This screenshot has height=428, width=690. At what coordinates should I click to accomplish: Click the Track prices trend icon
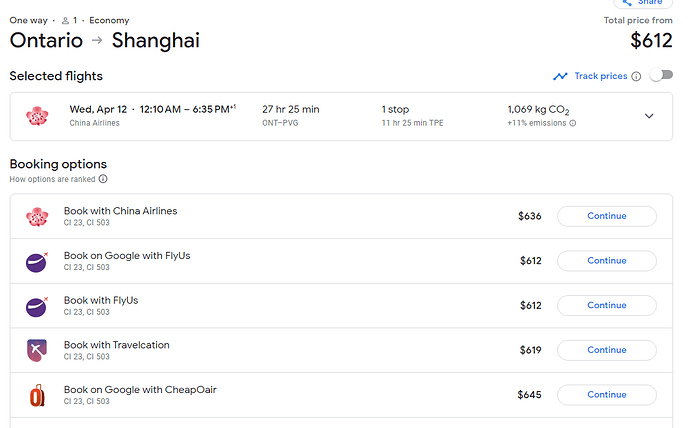click(560, 76)
